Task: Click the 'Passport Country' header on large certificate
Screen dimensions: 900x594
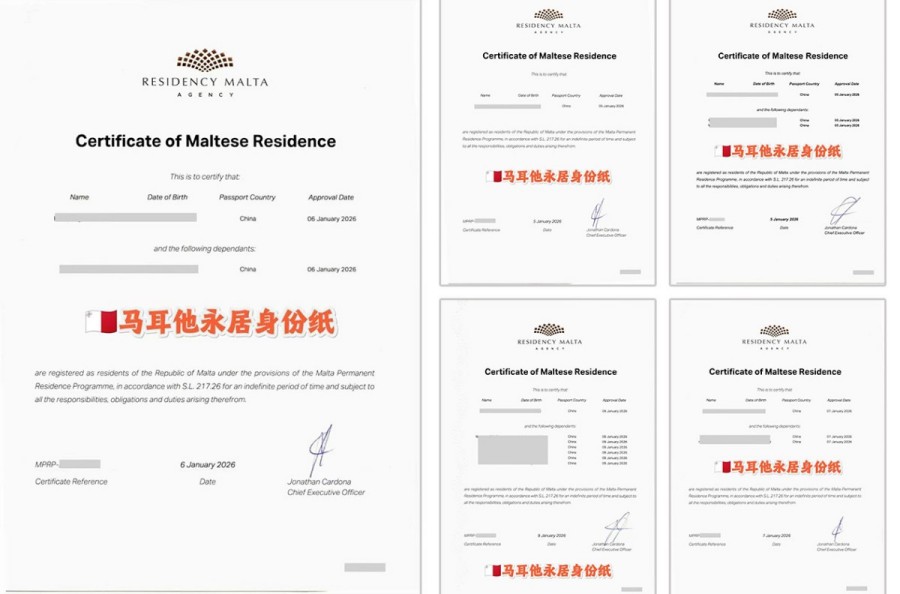Action: coord(247,197)
